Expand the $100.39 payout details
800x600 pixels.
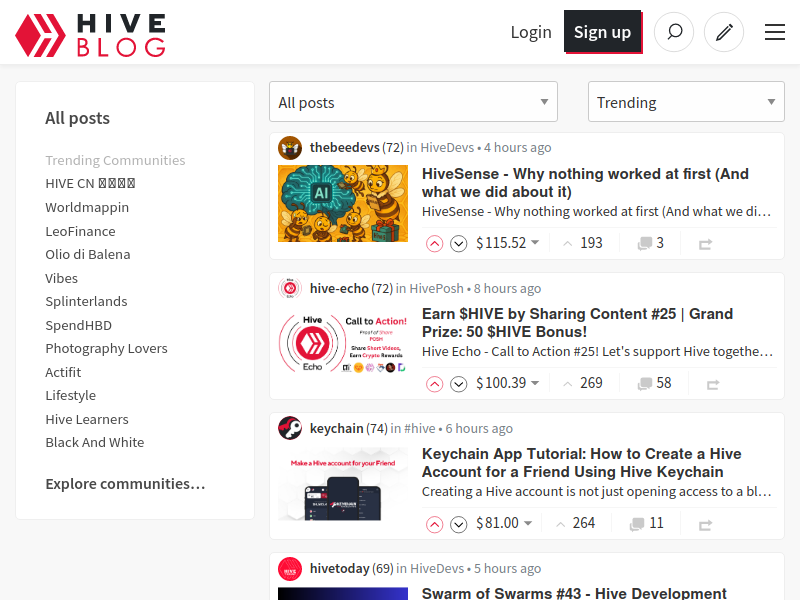pos(508,383)
